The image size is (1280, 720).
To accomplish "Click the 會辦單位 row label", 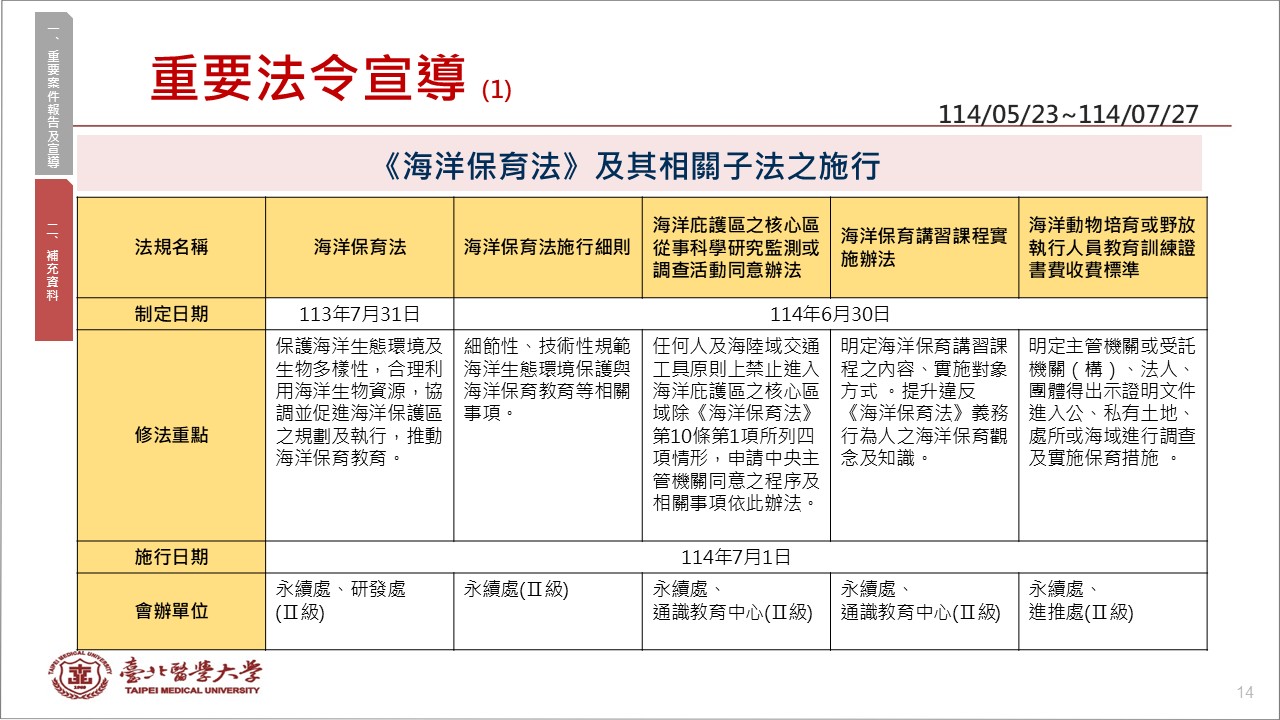I will tap(172, 611).
